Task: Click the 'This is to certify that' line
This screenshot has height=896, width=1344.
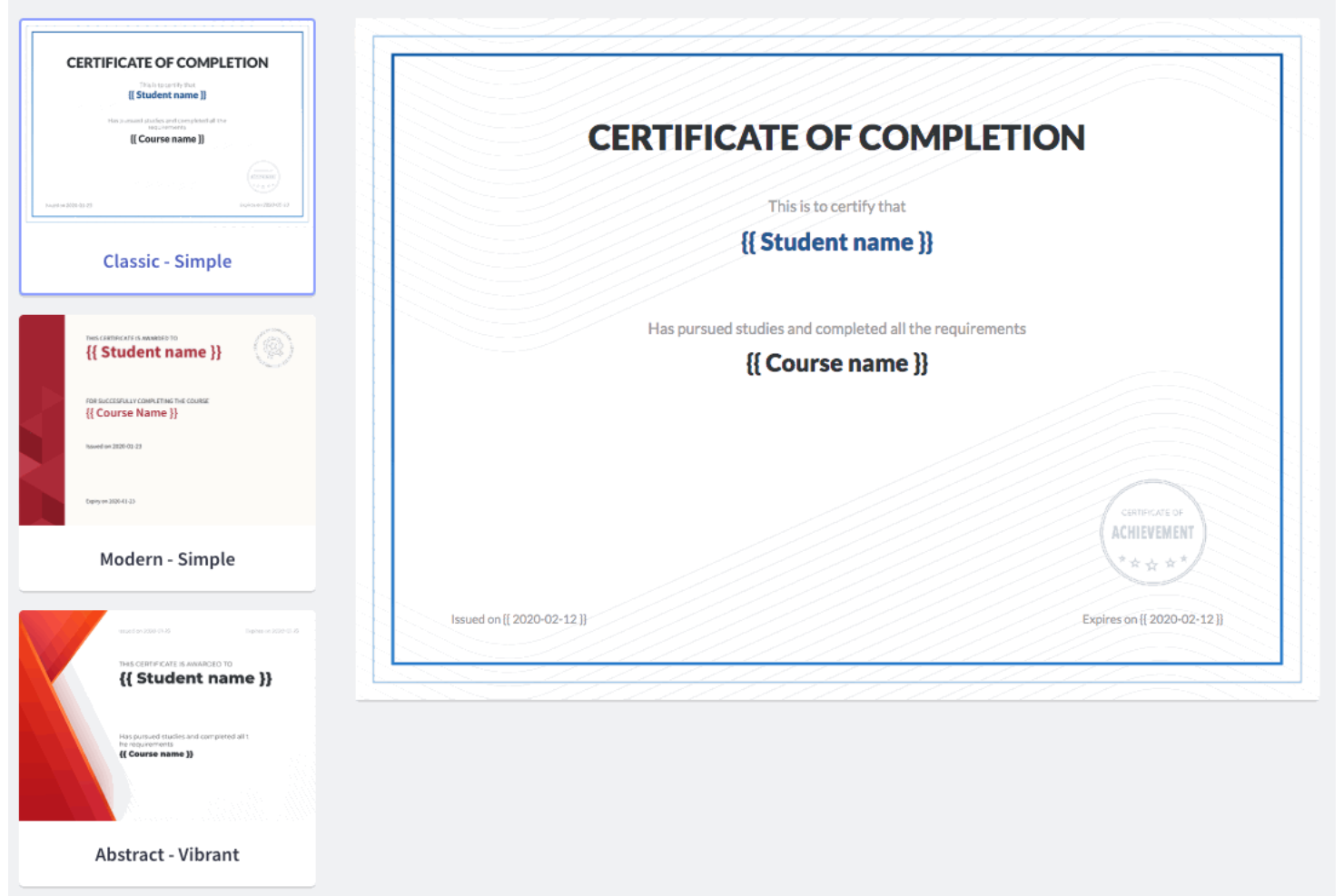Action: pyautogui.click(x=836, y=206)
